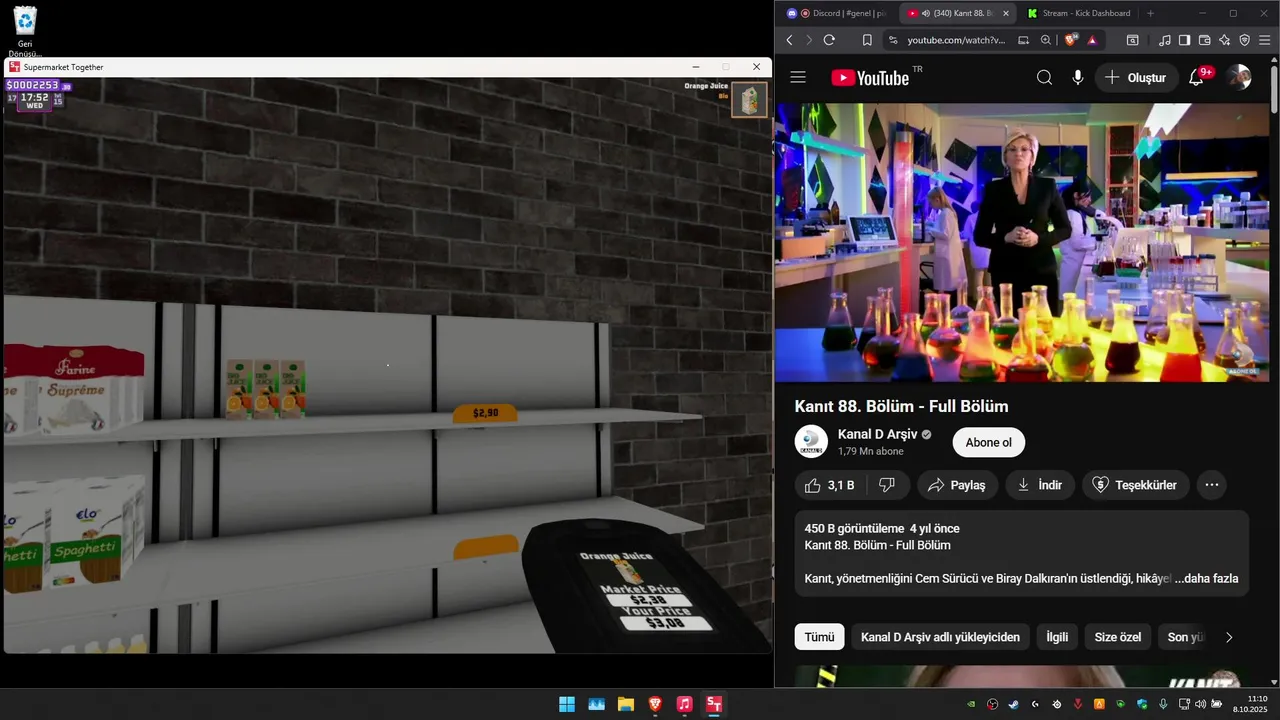Mute the audio-playing YouTube tab
Screen dimensions: 1280x720
click(x=925, y=13)
